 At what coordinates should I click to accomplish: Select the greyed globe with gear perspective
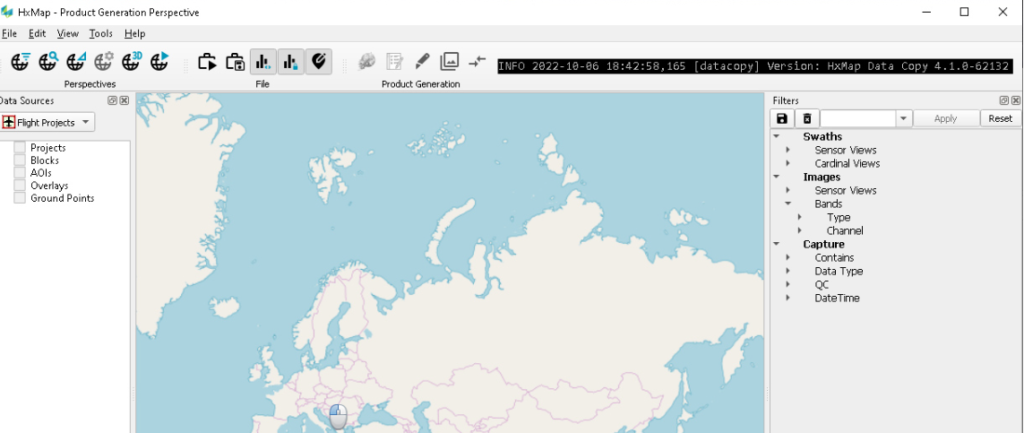(x=104, y=62)
